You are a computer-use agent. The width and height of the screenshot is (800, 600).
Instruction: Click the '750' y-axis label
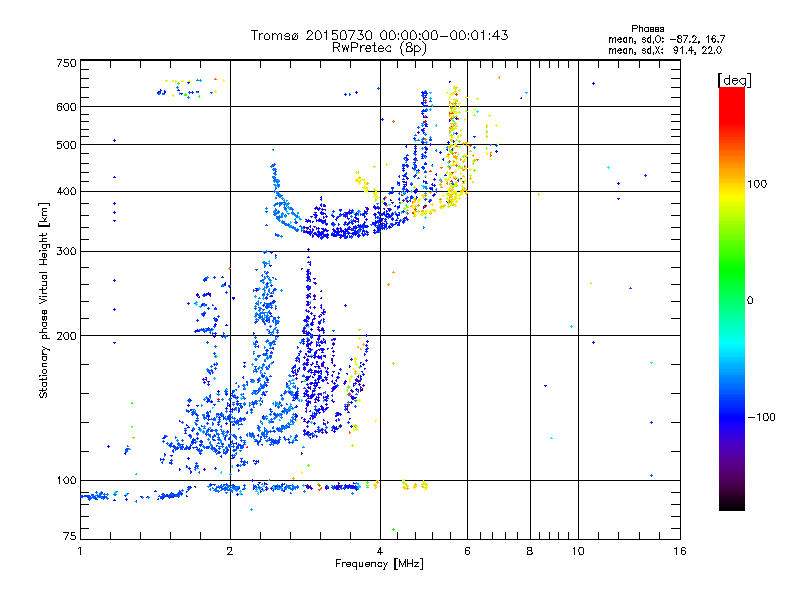click(x=66, y=63)
